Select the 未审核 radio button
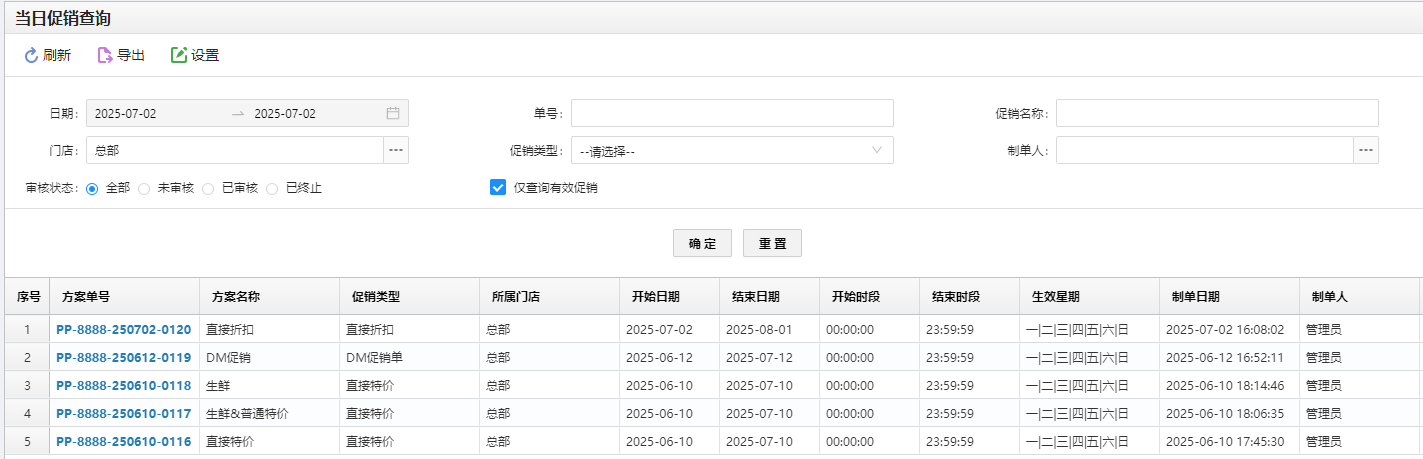The image size is (1423, 459). [x=144, y=188]
